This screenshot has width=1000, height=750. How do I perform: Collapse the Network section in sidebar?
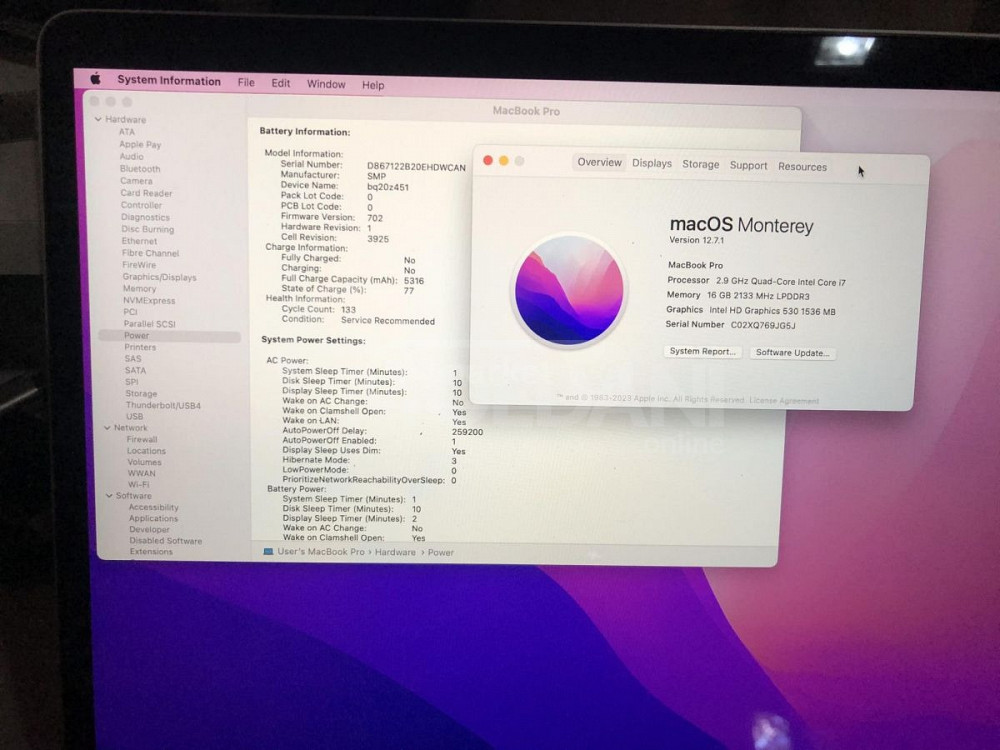tap(104, 428)
